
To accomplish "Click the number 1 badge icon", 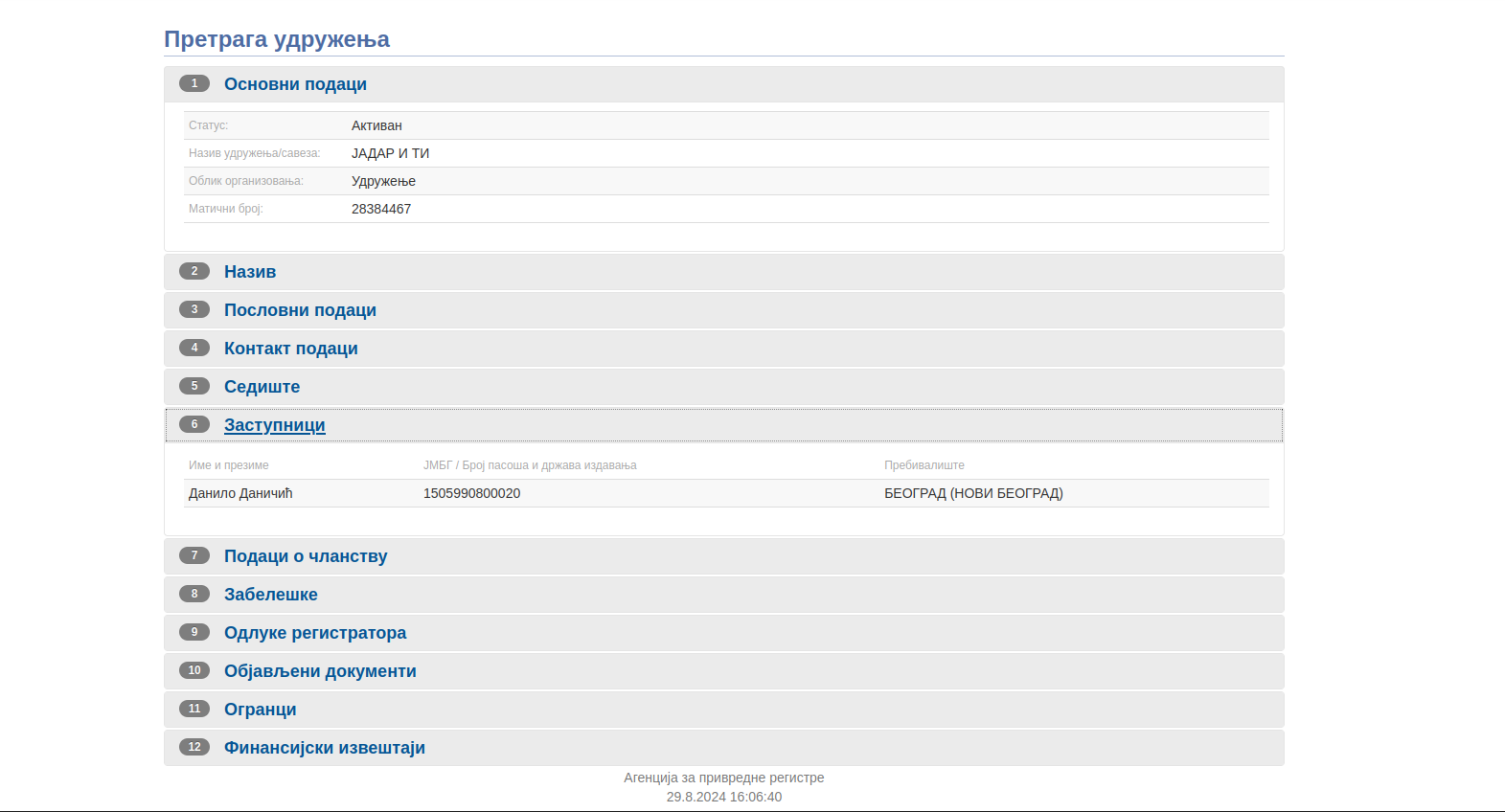I will click(194, 83).
